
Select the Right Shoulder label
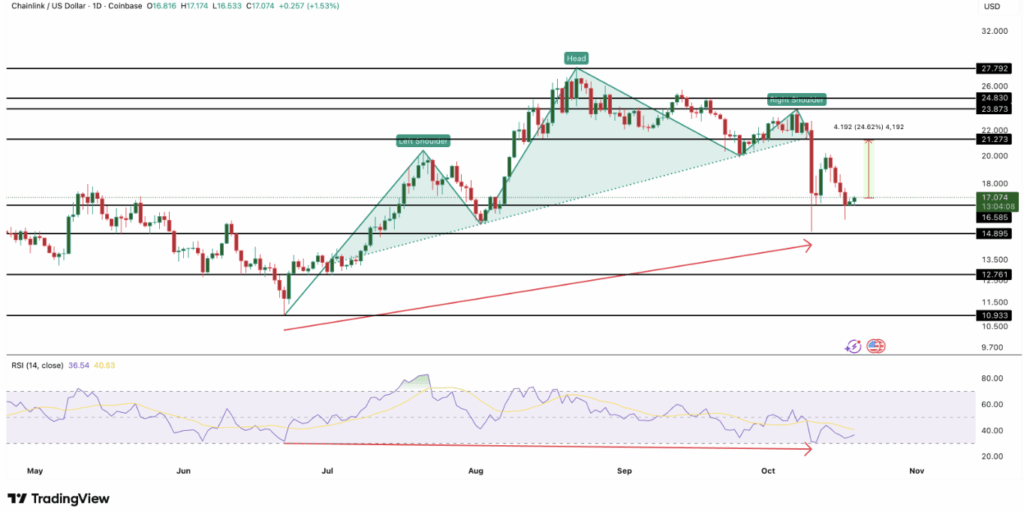pyautogui.click(x=797, y=100)
